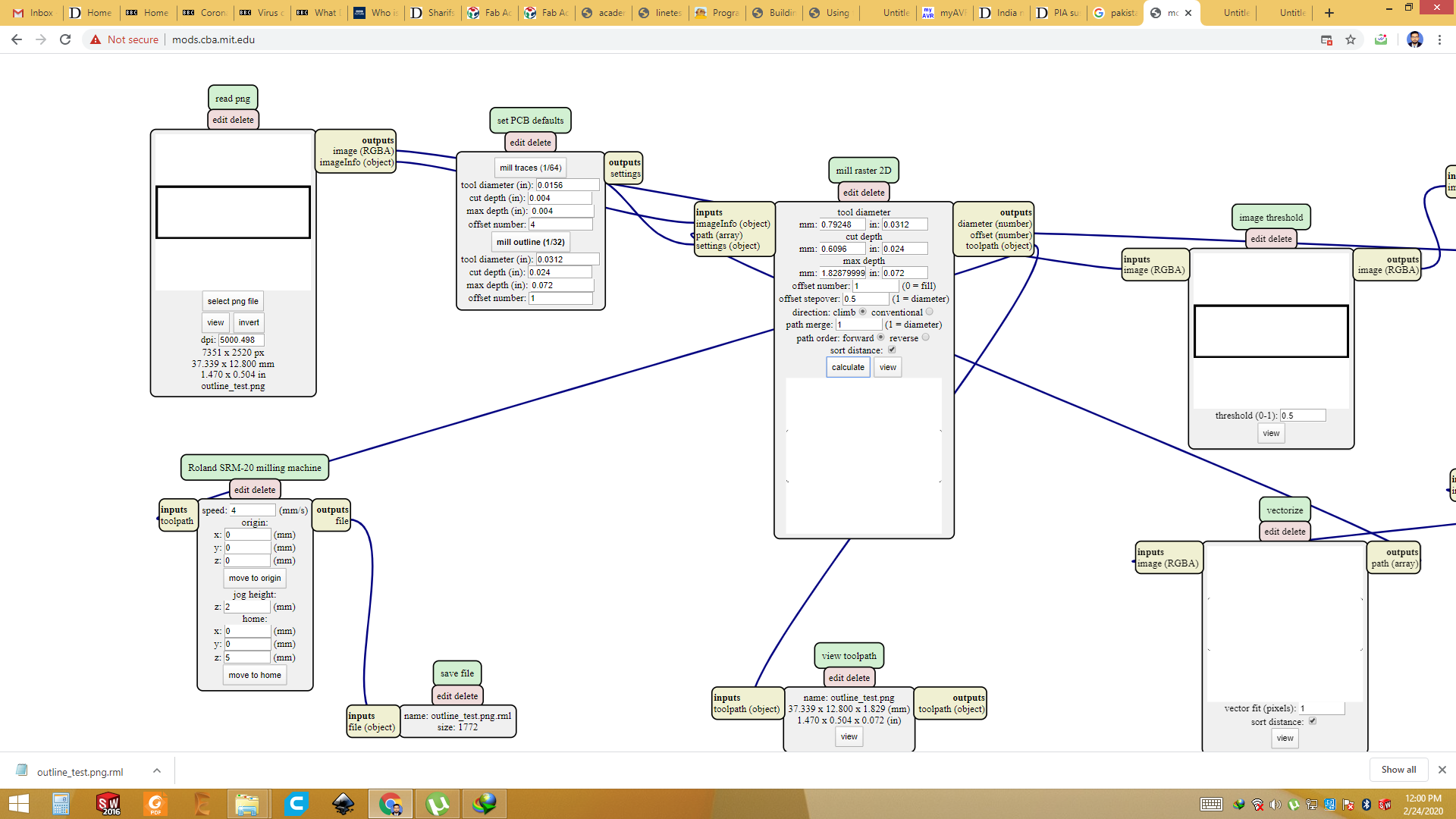The width and height of the screenshot is (1456, 819).
Task: Switch to the Inbox Gmail tab
Action: [33, 13]
